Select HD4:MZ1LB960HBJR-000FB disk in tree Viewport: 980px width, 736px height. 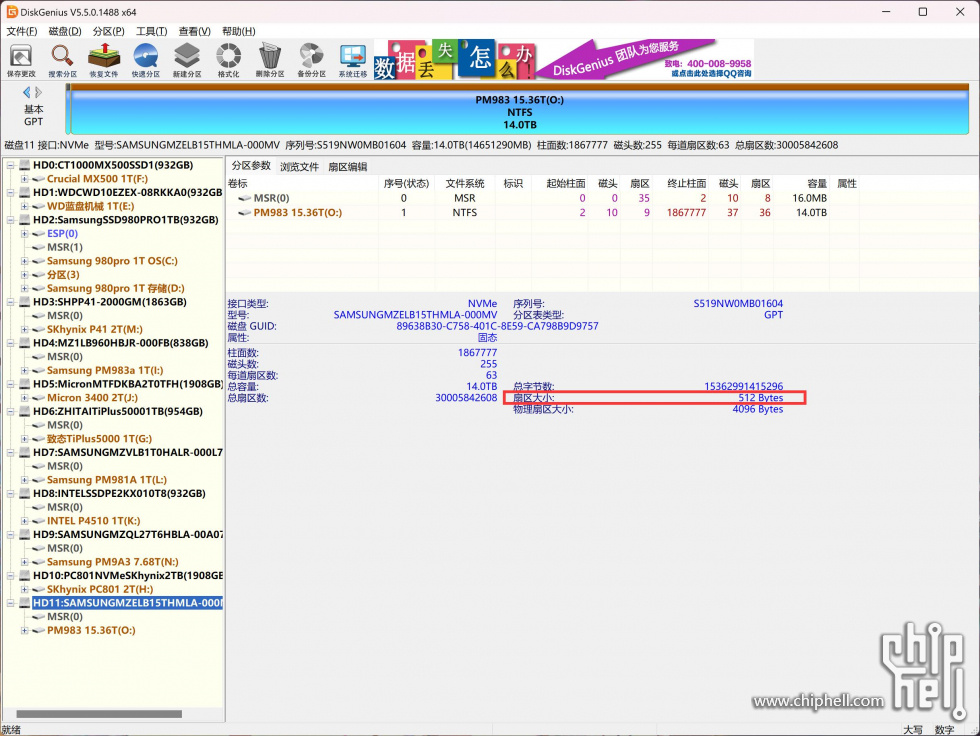pos(121,343)
